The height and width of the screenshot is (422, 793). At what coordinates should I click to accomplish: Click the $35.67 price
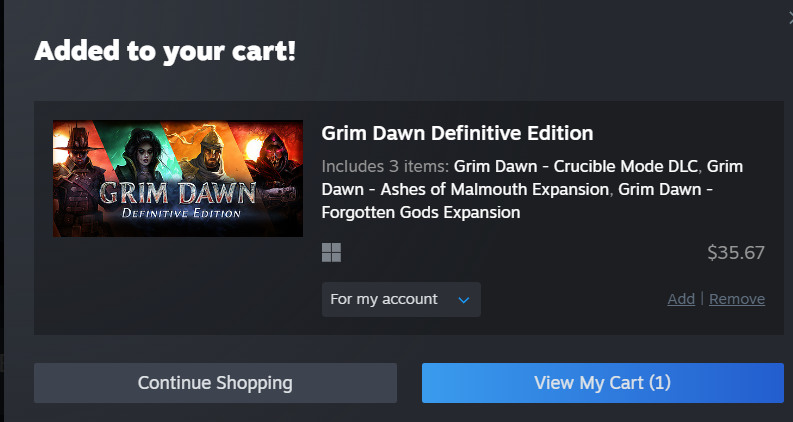pos(735,253)
